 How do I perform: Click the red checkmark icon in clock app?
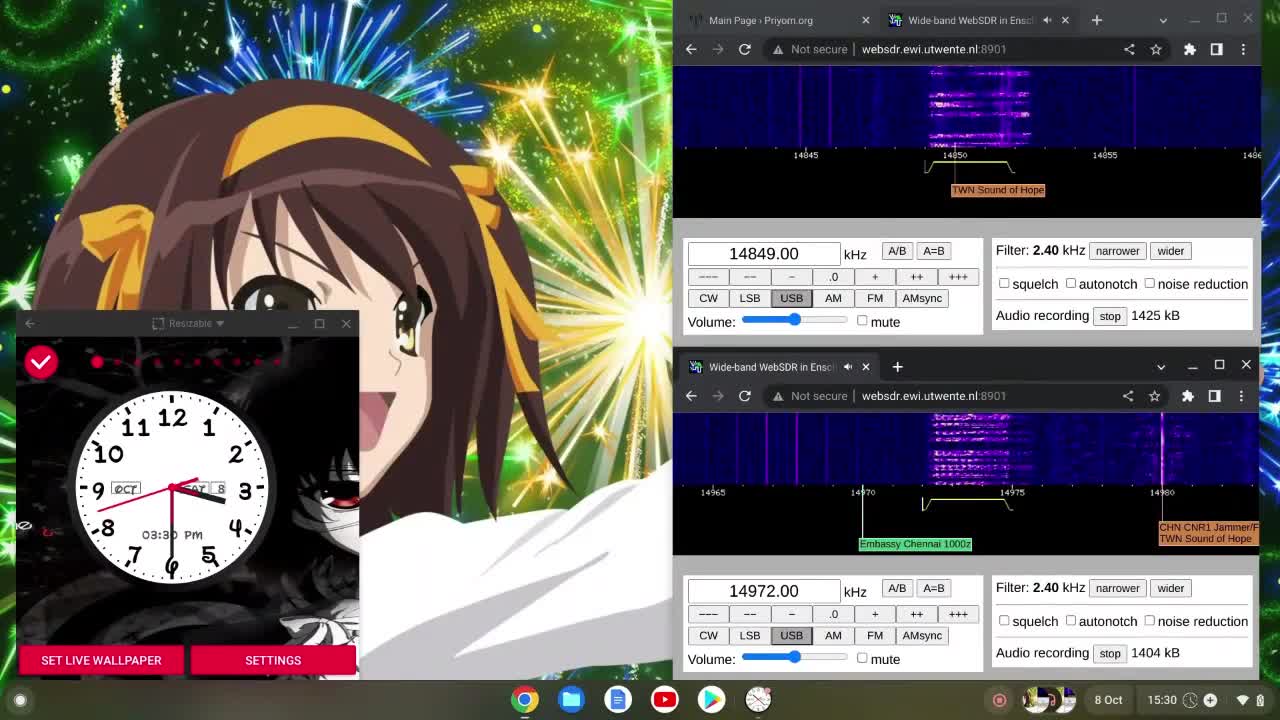coord(41,362)
